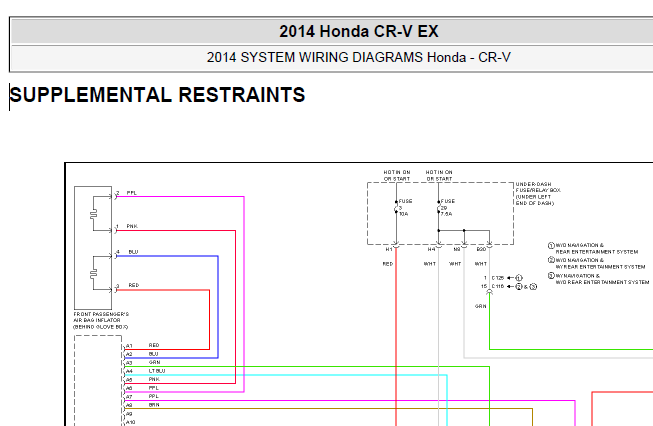This screenshot has width=653, height=426.
Task: Click the 'BLU' wire color on row A2
Action: (153, 354)
